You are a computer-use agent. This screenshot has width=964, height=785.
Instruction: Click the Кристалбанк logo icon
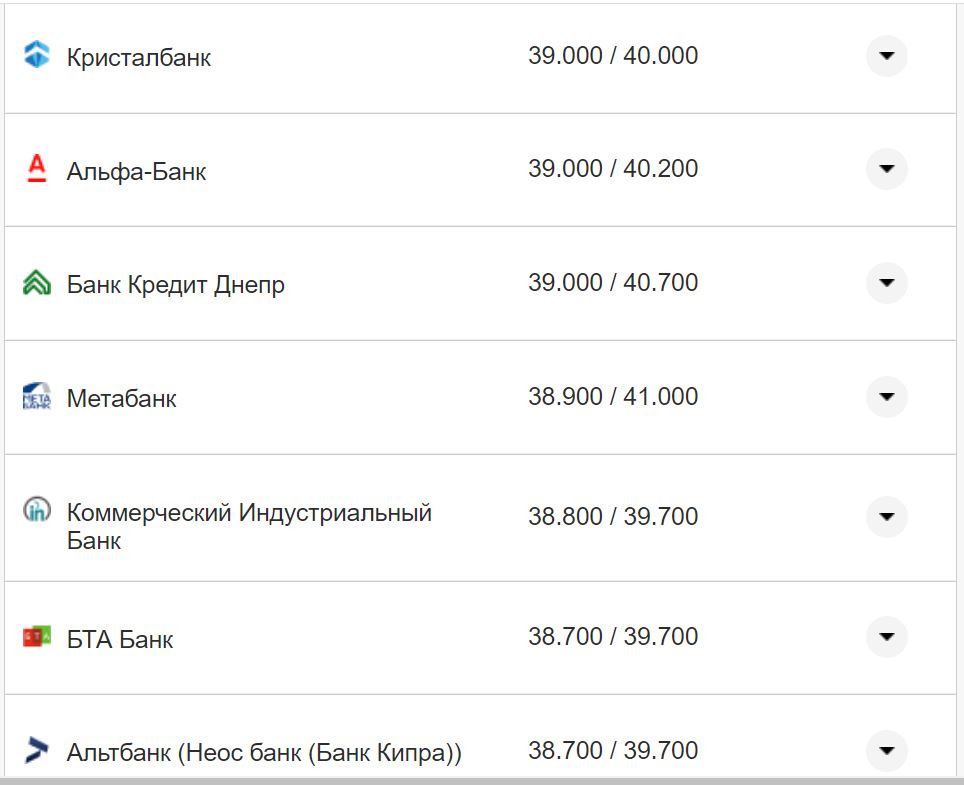38,56
